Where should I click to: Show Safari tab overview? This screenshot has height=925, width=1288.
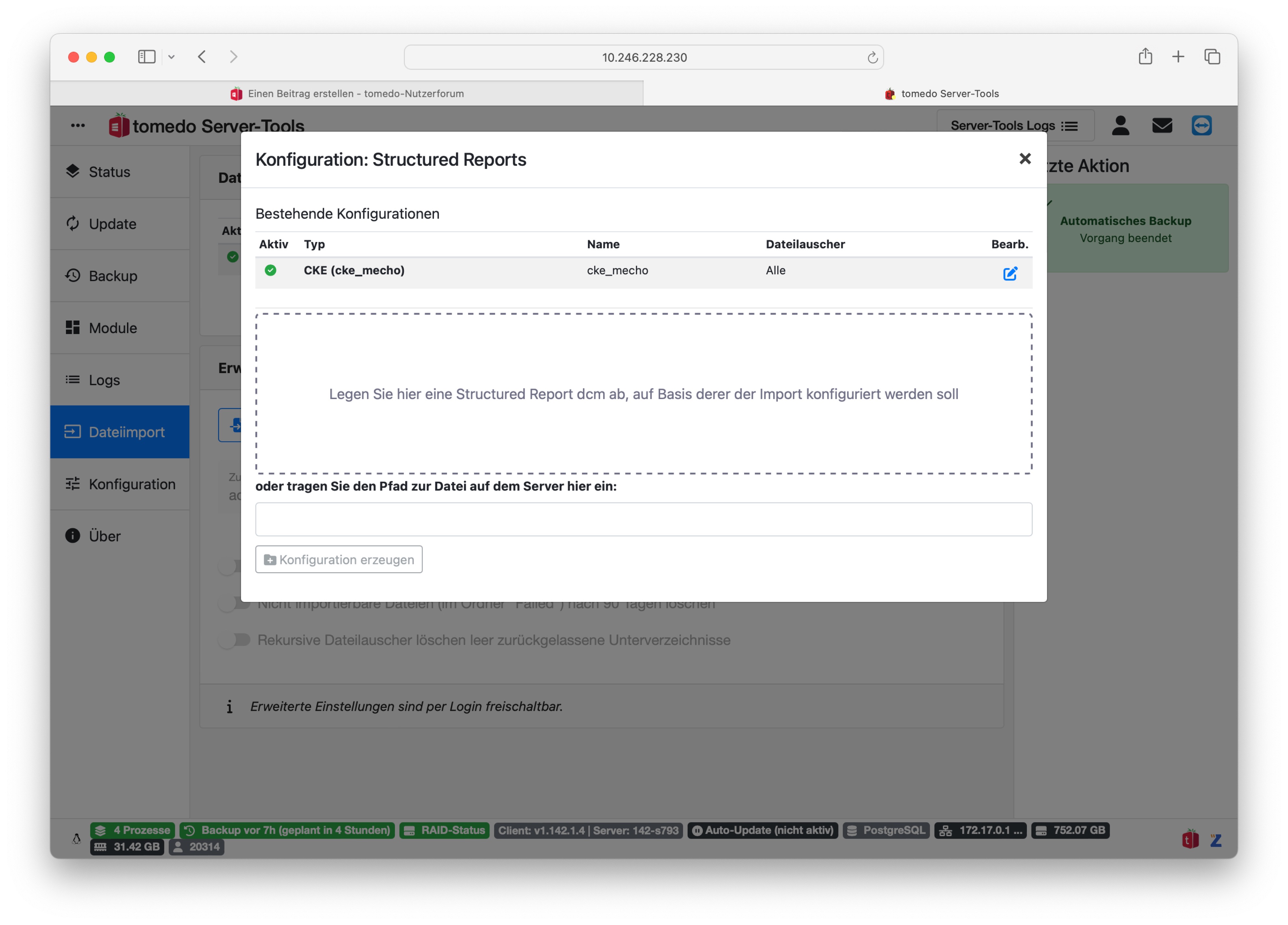point(1212,57)
